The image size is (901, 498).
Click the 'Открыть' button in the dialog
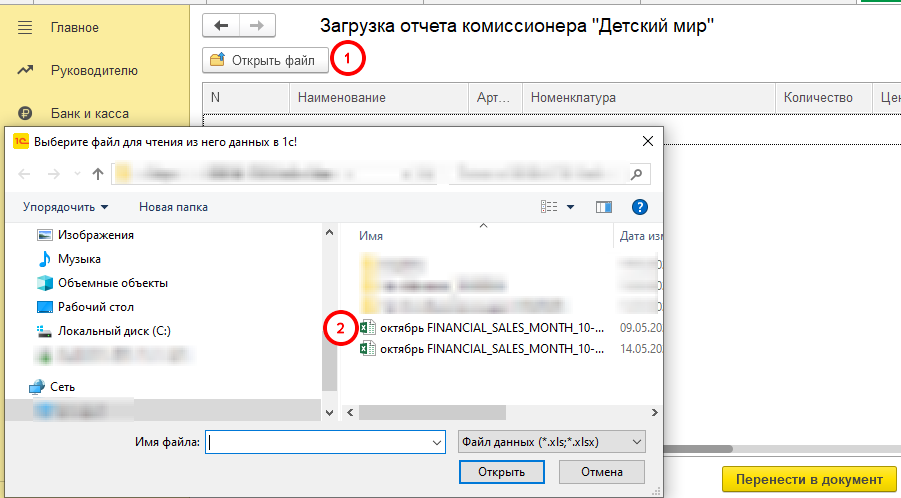click(502, 472)
